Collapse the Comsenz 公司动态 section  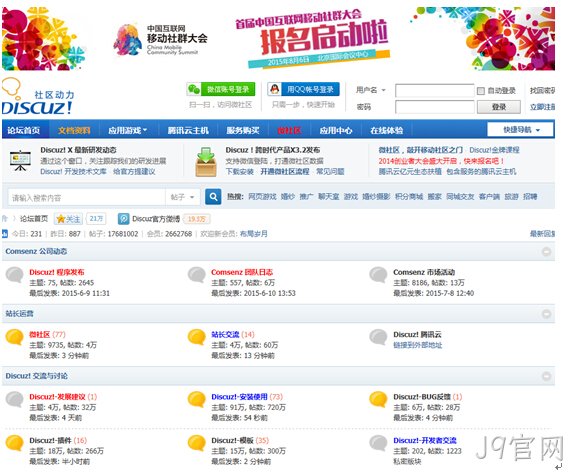pyautogui.click(x=546, y=252)
